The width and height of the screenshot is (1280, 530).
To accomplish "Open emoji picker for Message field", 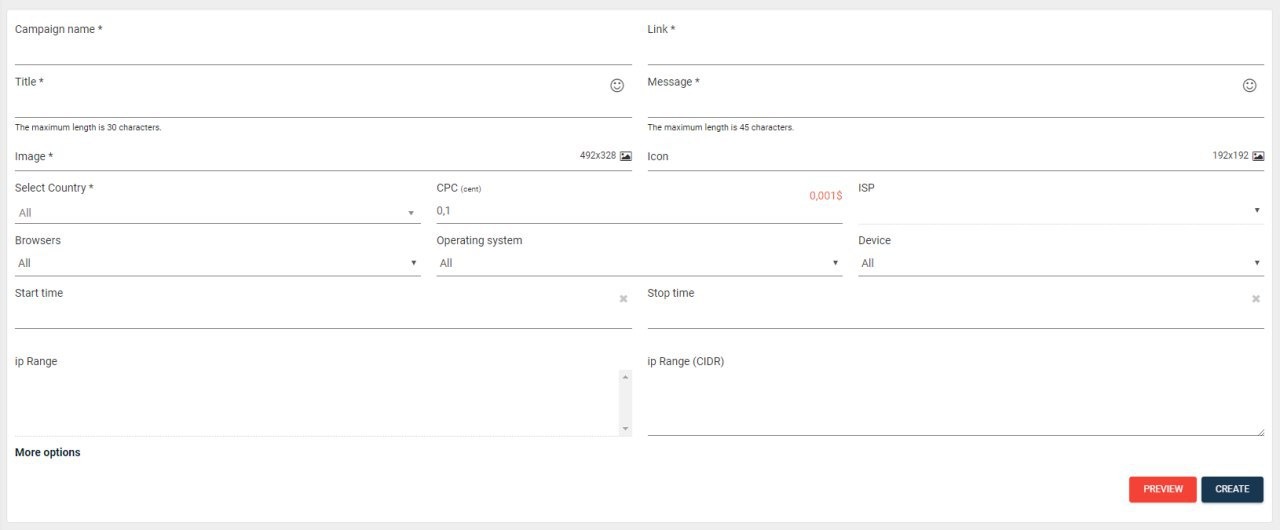I will 1249,86.
